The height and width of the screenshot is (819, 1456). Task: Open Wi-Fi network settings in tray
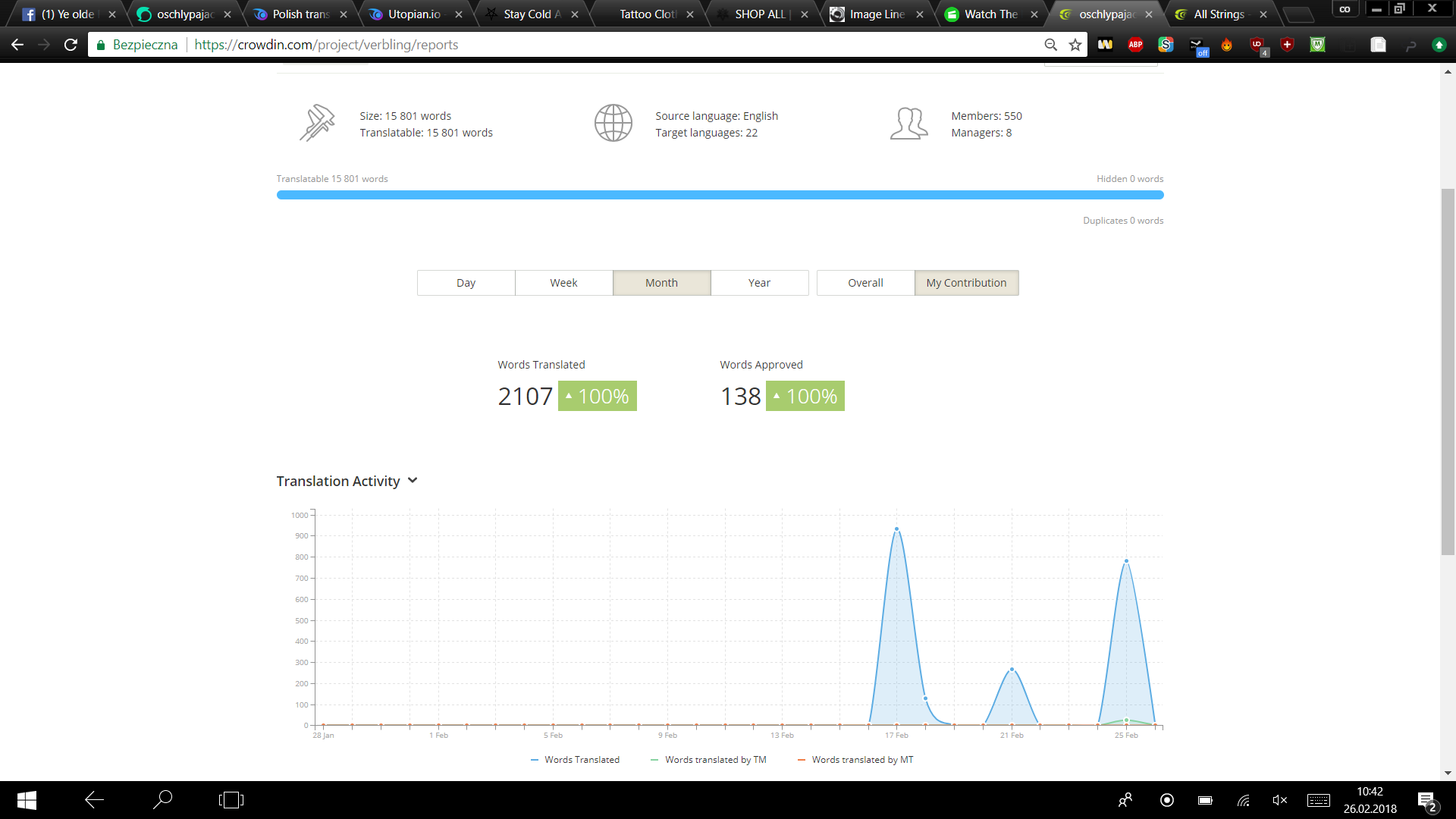pos(1244,800)
